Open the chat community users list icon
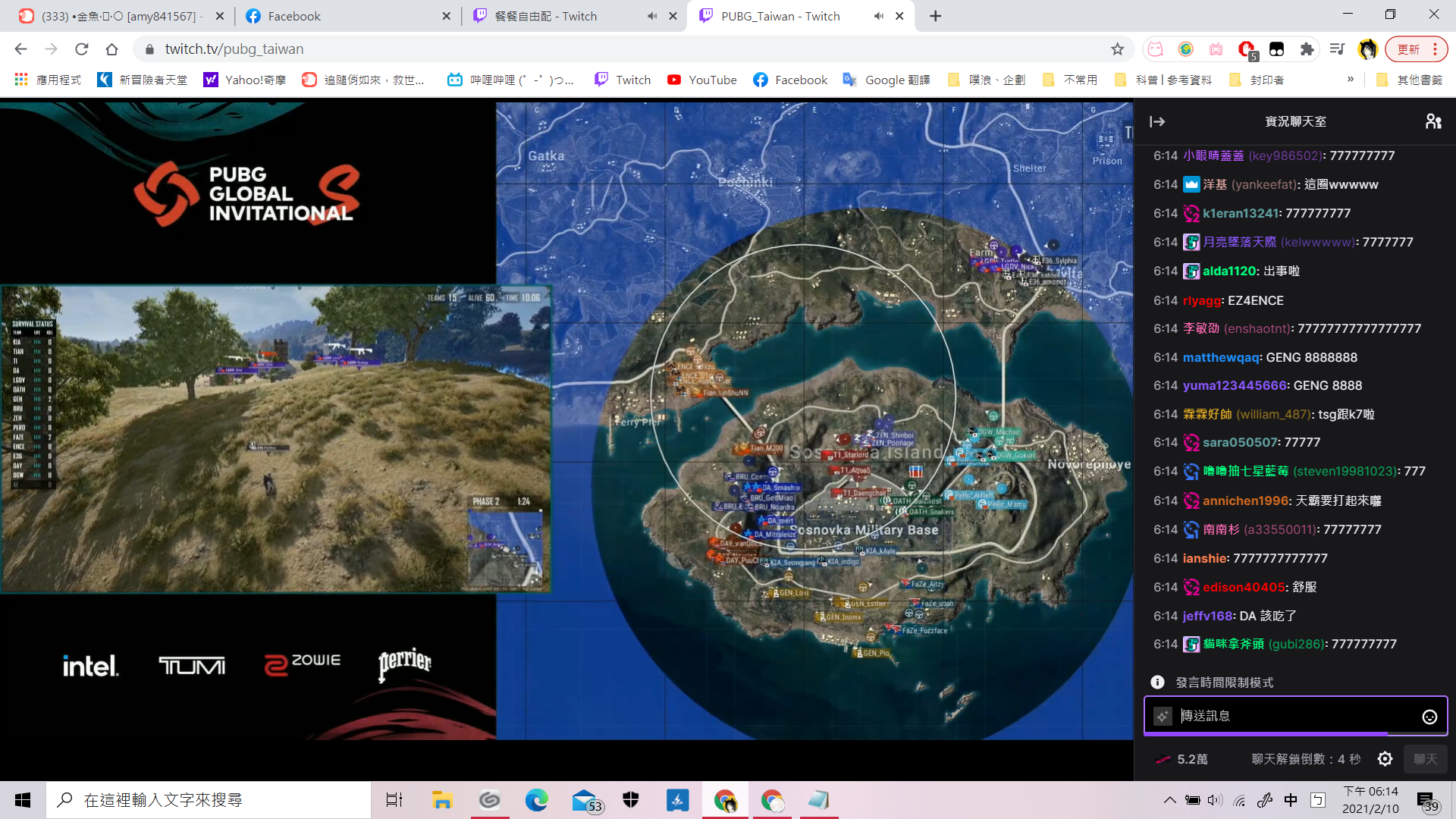The height and width of the screenshot is (819, 1456). pyautogui.click(x=1432, y=121)
